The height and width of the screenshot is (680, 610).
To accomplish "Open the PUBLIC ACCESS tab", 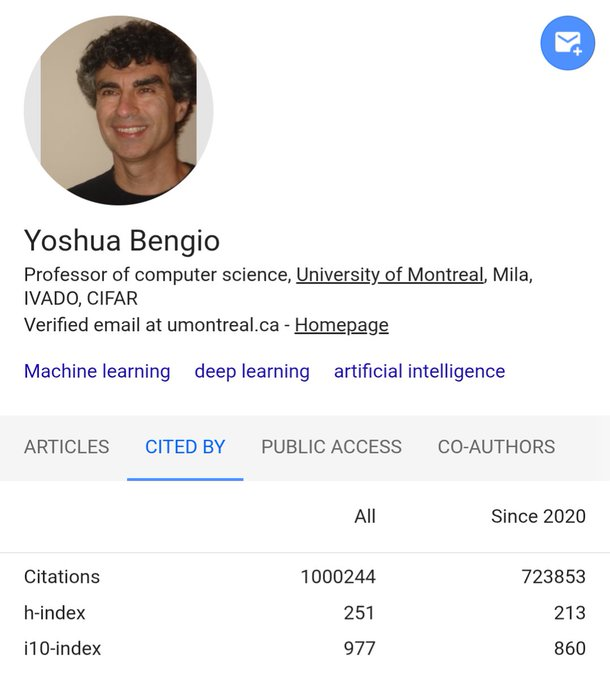I will [331, 447].
